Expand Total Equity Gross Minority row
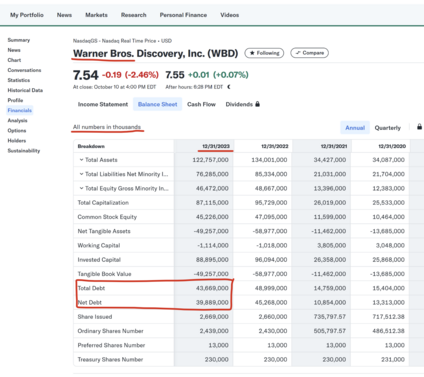This screenshot has width=424, height=377. click(81, 188)
